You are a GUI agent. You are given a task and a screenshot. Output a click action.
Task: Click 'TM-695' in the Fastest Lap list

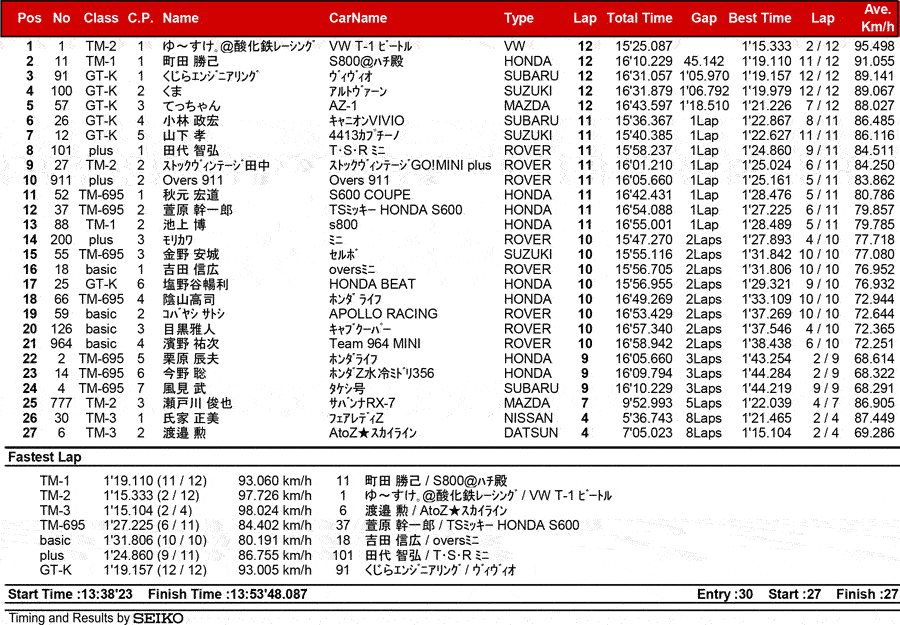click(62, 525)
